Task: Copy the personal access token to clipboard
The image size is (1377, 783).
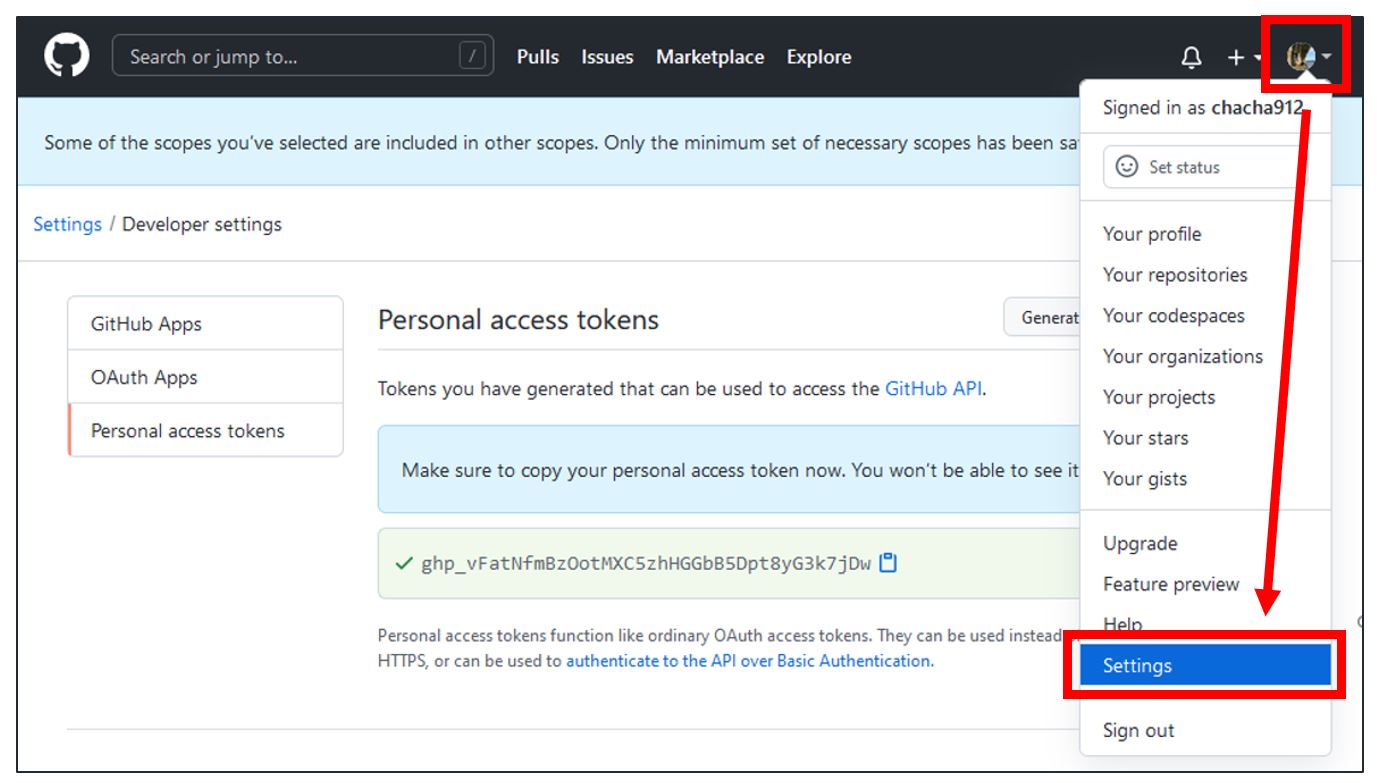Action: coord(888,563)
